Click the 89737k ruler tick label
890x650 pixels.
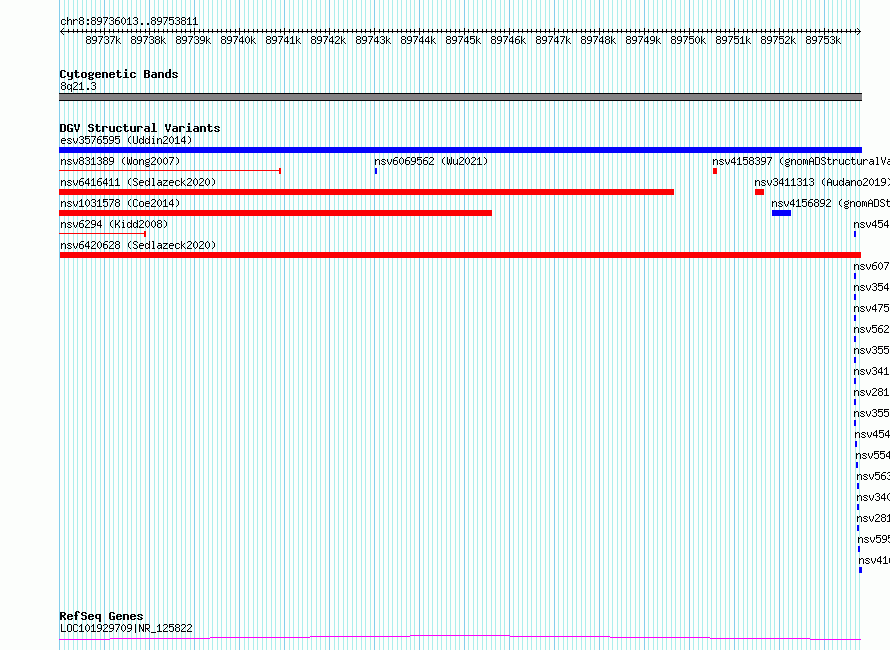click(103, 40)
